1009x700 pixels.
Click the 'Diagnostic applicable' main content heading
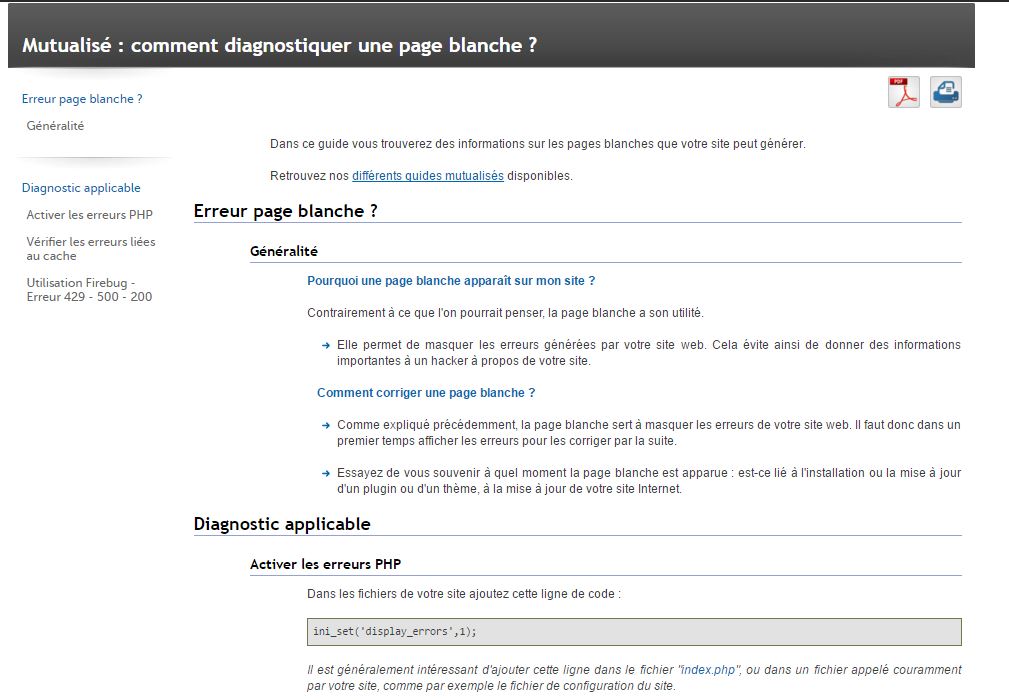click(x=282, y=524)
